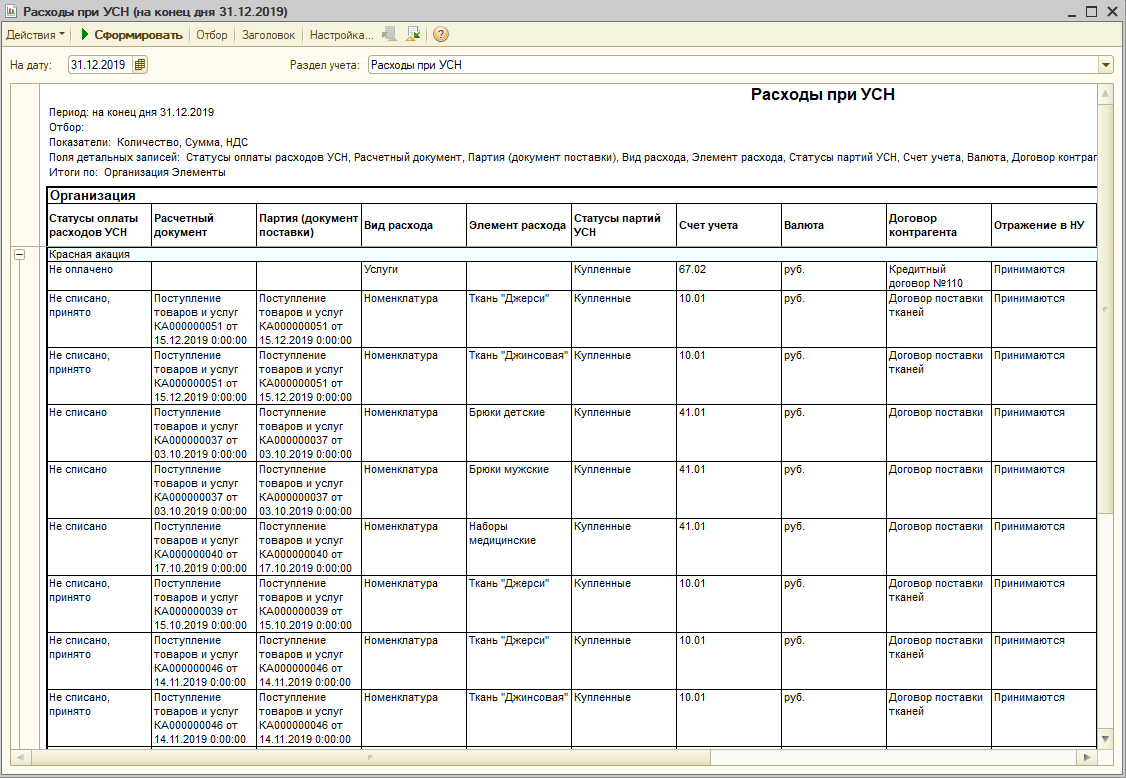This screenshot has width=1126, height=778.
Task: Click the report window icon in title bar
Action: [x=11, y=12]
